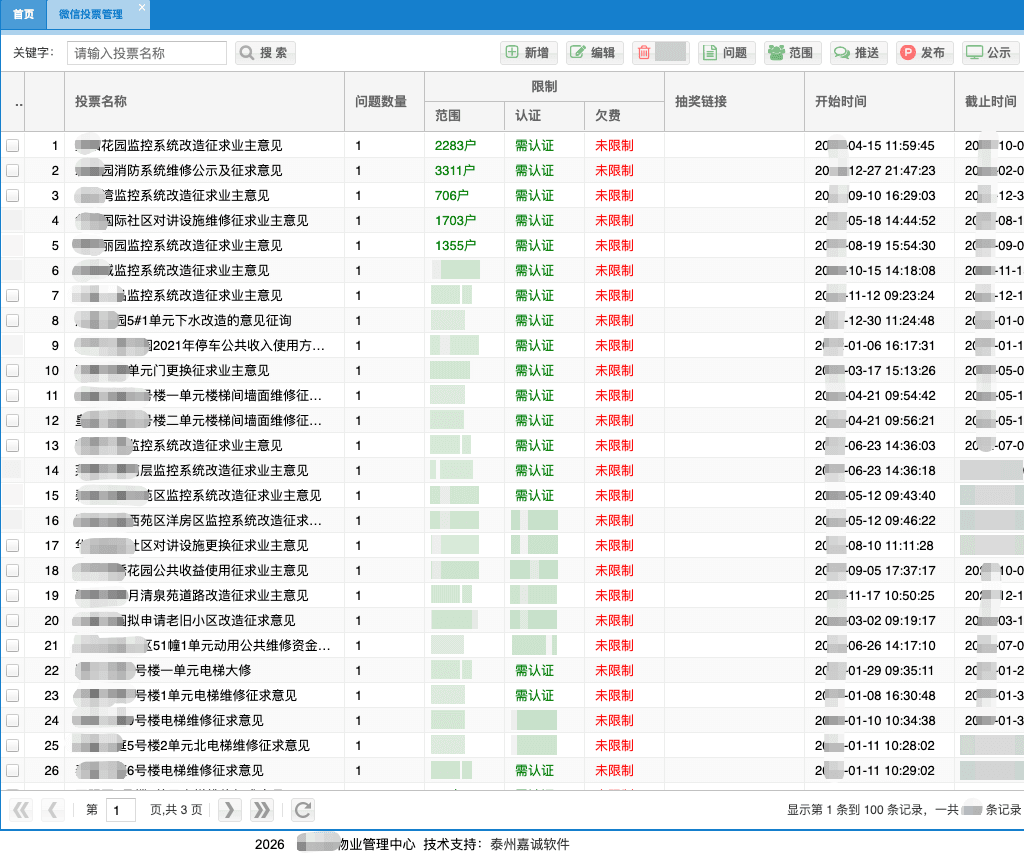Tick the checkbox for row 18
Image resolution: width=1024 pixels, height=854 pixels.
pos(12,570)
